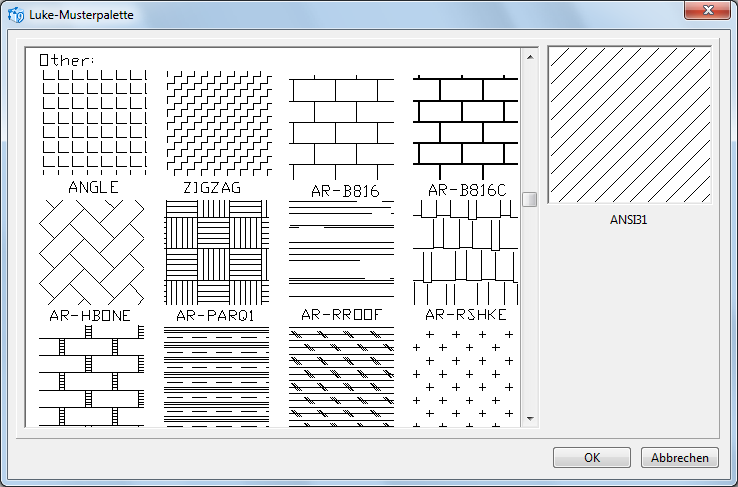Click the ANSI31 preview thumbnail
The image size is (738, 487).
pos(629,125)
